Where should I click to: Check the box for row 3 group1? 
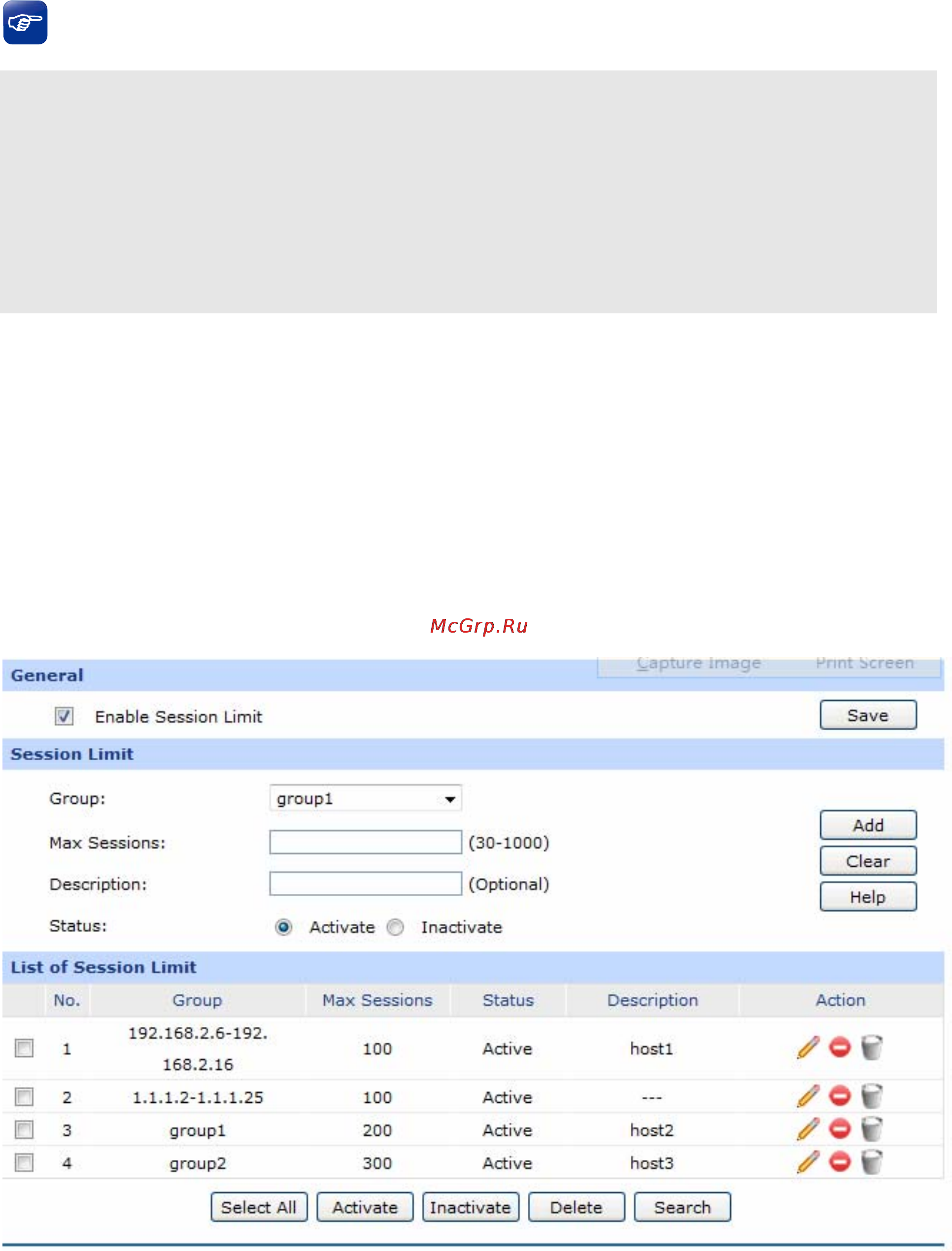pos(24,1130)
